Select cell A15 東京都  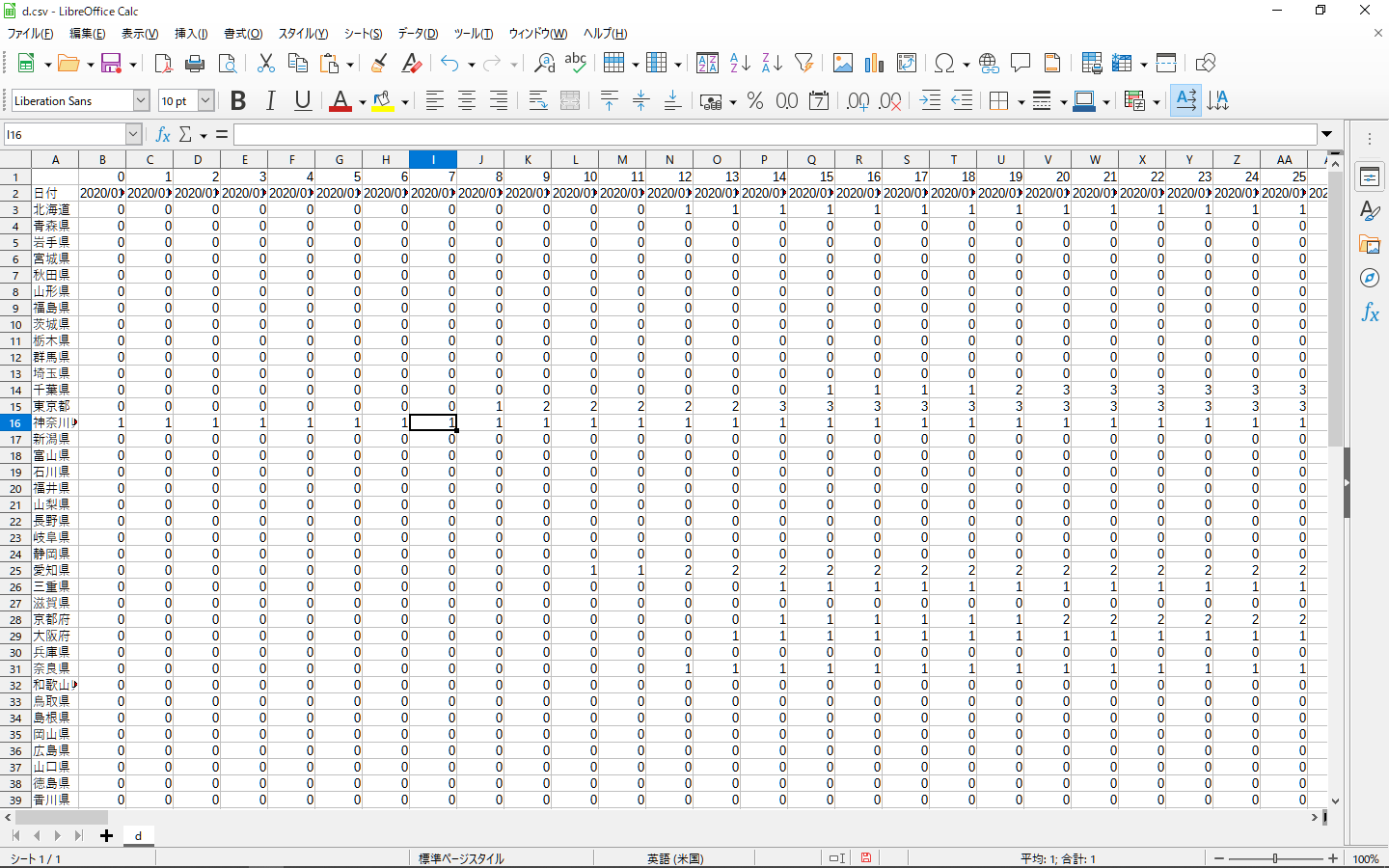55,406
